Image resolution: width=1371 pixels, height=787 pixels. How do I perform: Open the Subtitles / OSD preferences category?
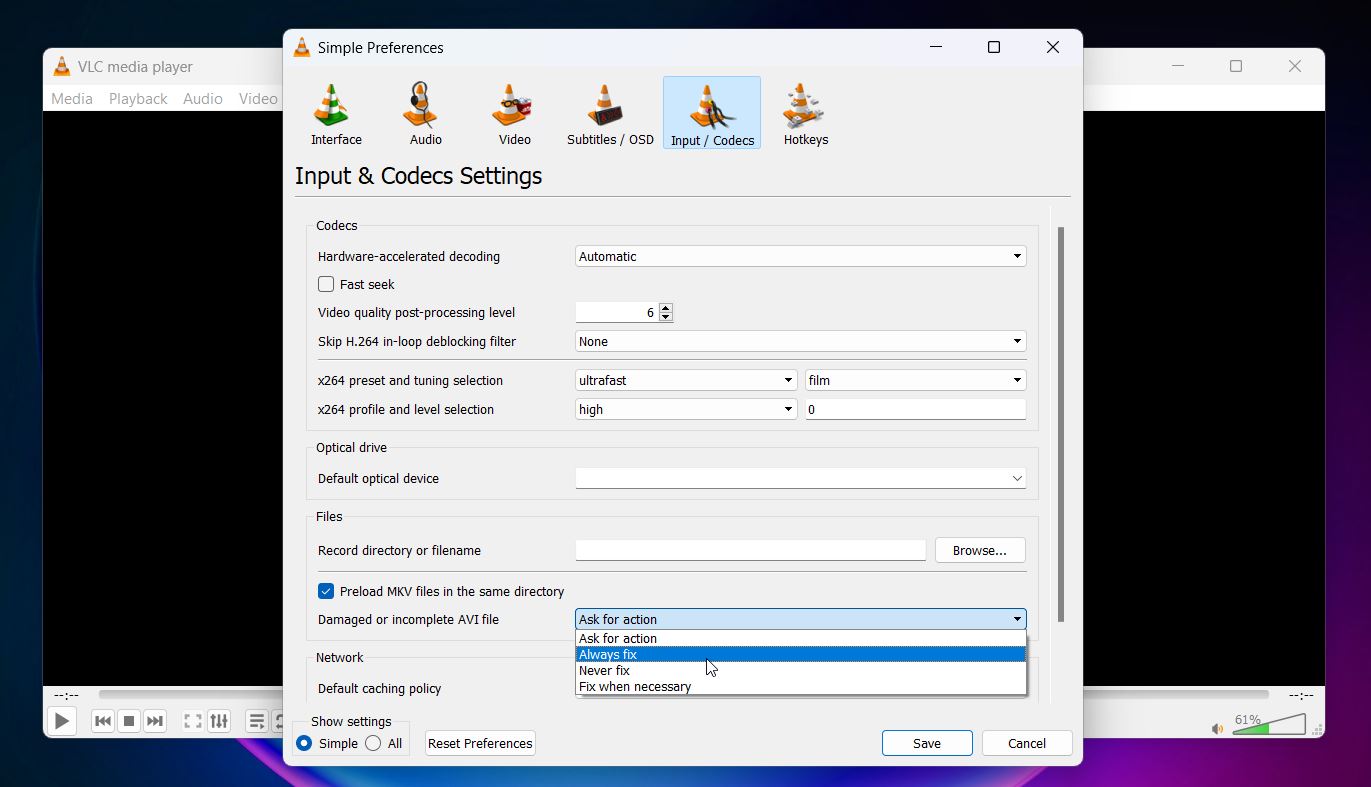(x=610, y=113)
